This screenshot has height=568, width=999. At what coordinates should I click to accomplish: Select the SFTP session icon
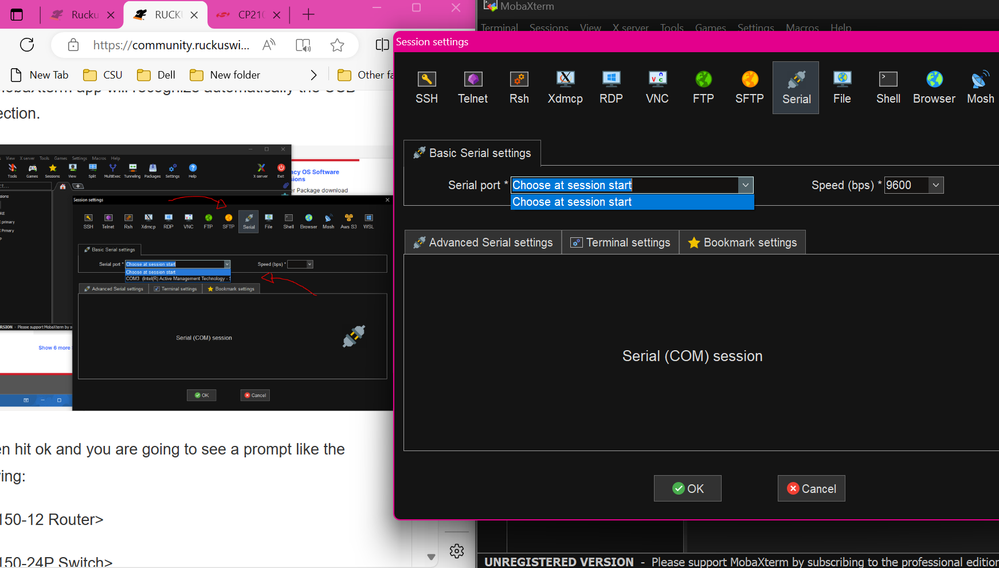(x=749, y=87)
